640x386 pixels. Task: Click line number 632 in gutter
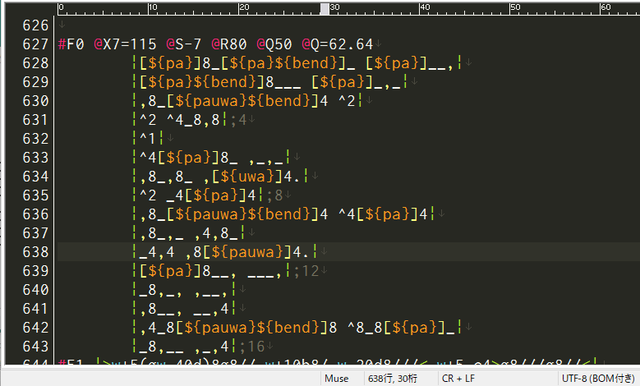tap(36, 139)
